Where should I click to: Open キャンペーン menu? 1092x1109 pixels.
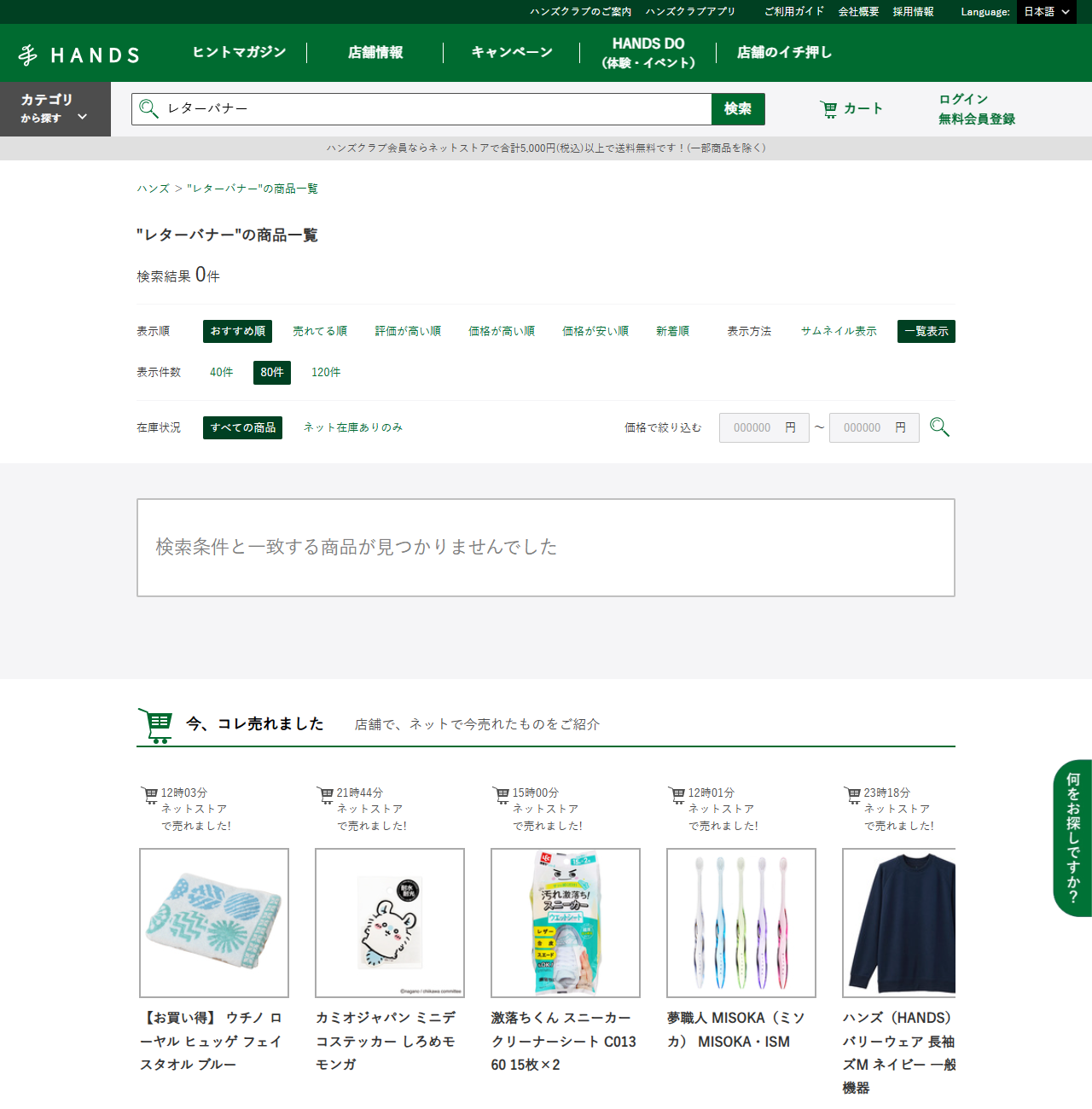coord(512,52)
